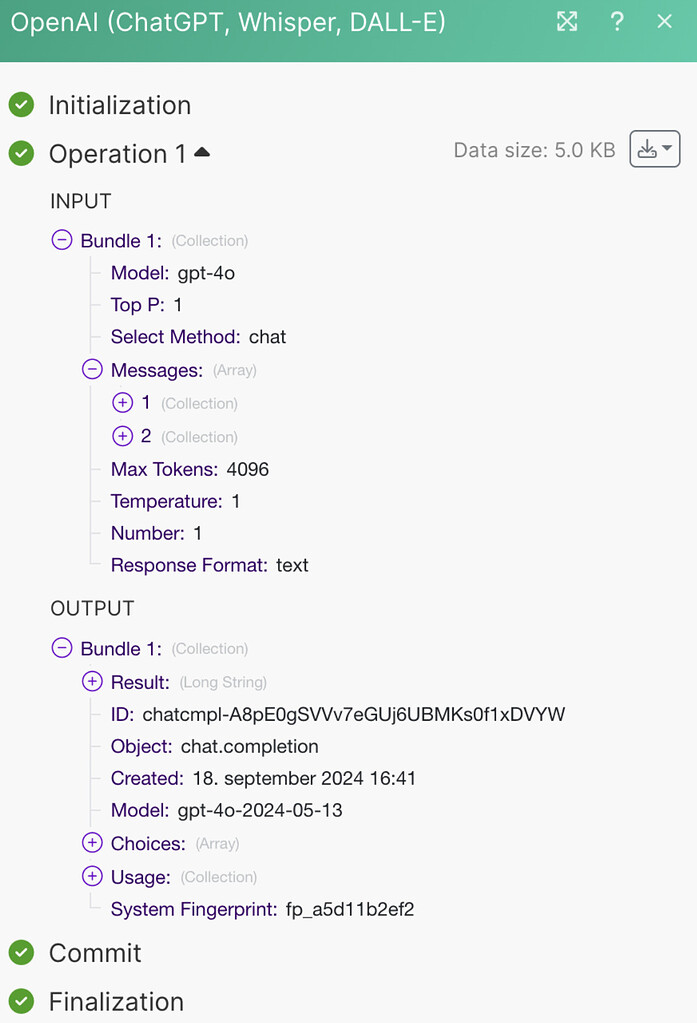697x1023 pixels.
Task: Expand message 1 collection
Action: 122,402
